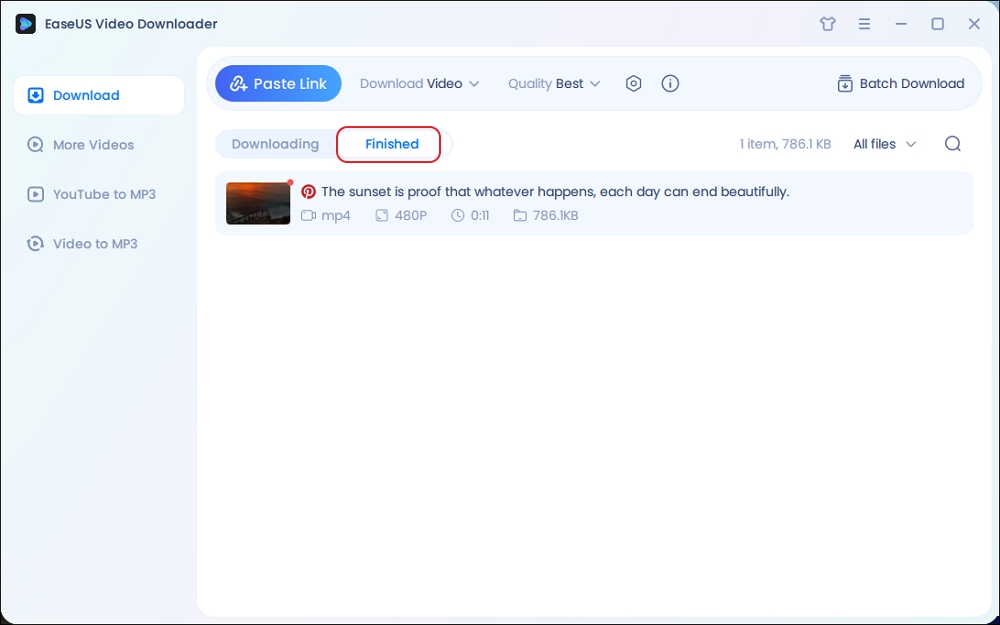The image size is (1000, 625).
Task: Open the sunset video thumbnail
Action: click(x=258, y=203)
